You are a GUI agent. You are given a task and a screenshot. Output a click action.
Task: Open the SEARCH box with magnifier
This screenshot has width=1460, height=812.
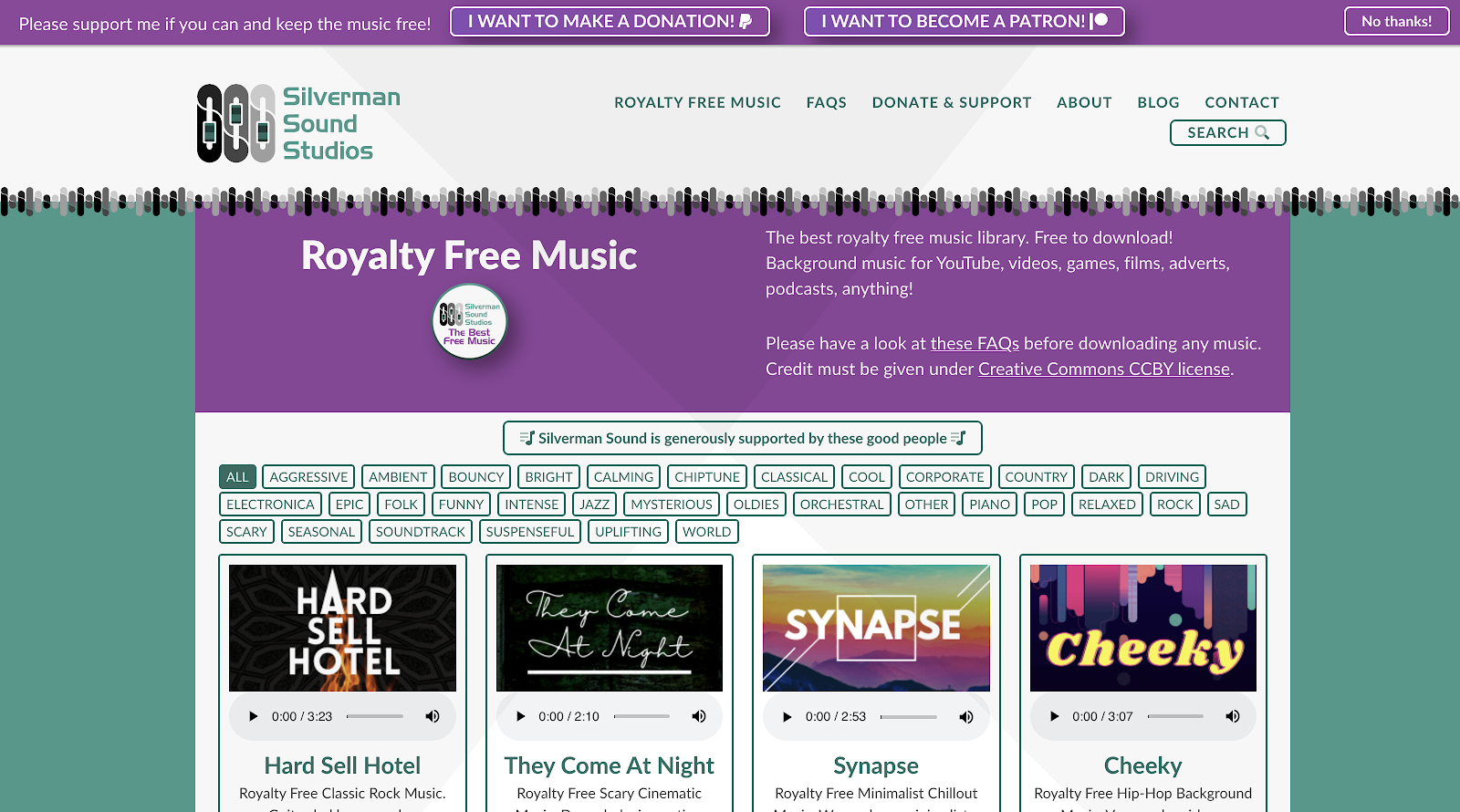1227,132
